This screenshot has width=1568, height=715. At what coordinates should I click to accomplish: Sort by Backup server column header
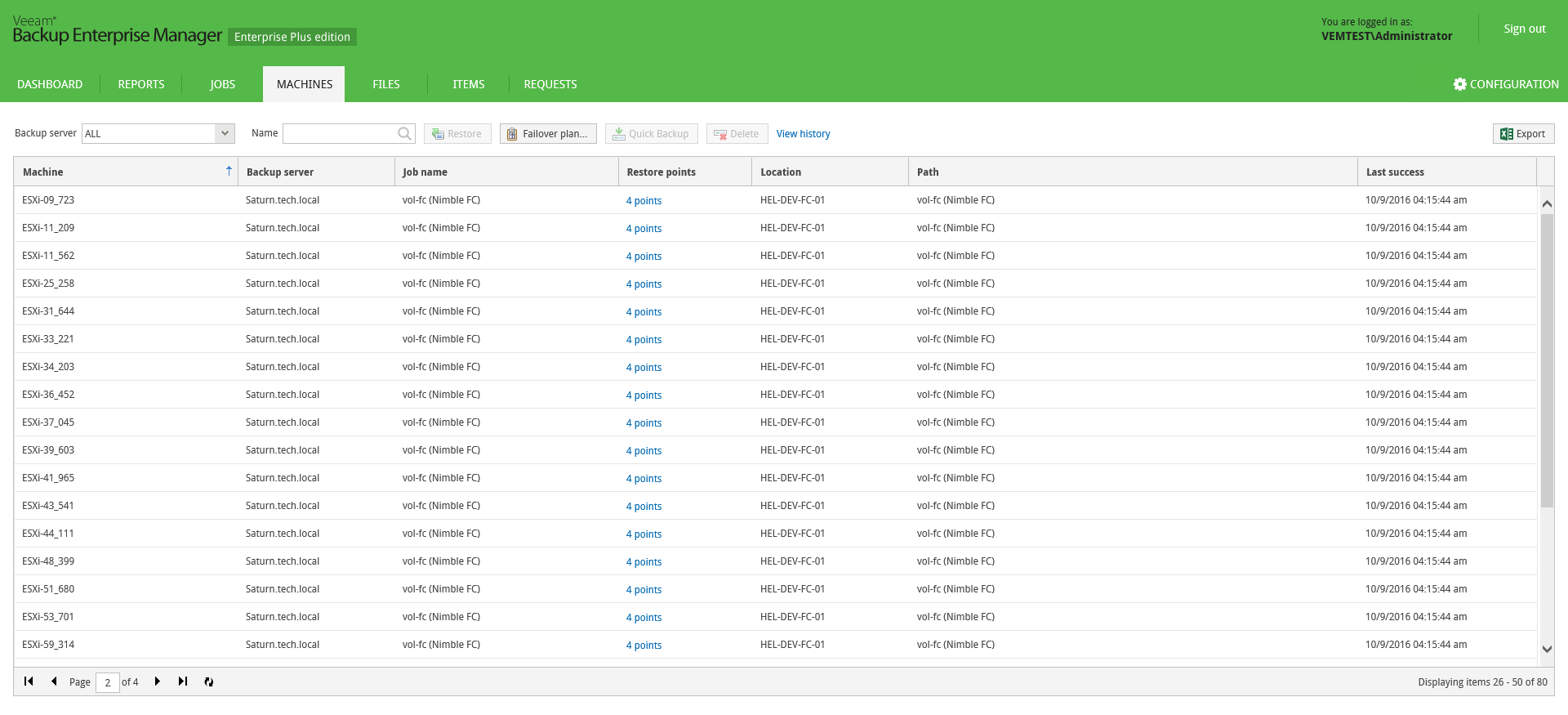point(316,172)
